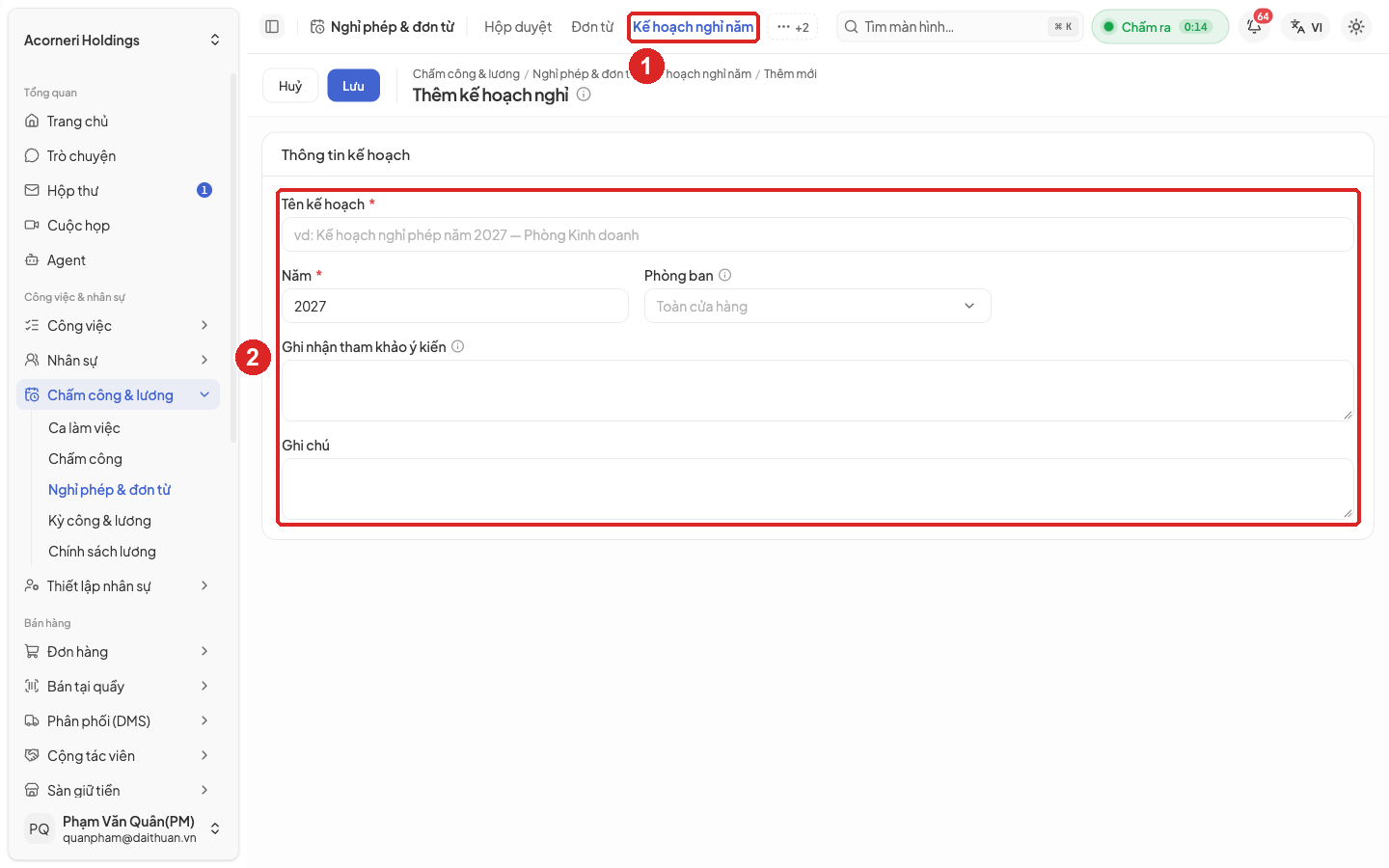The height and width of the screenshot is (868, 1389).
Task: Click the Huỷ button
Action: [290, 86]
